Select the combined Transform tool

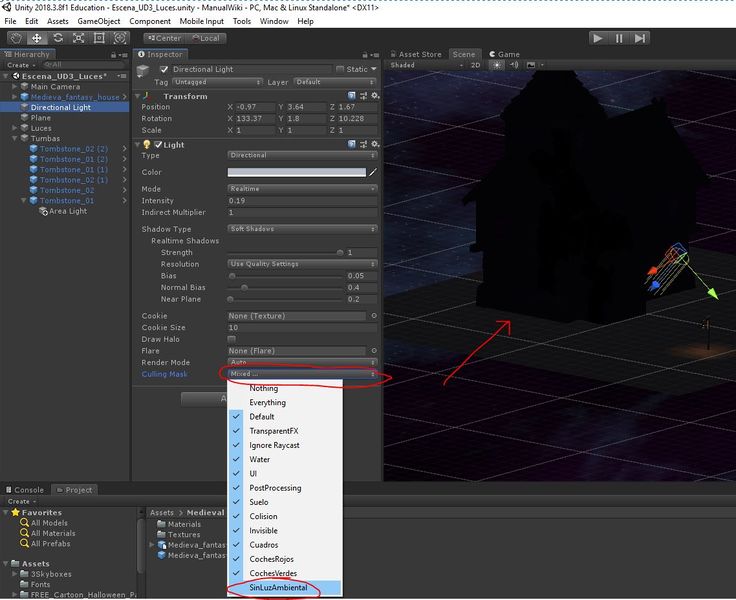pyautogui.click(x=120, y=38)
